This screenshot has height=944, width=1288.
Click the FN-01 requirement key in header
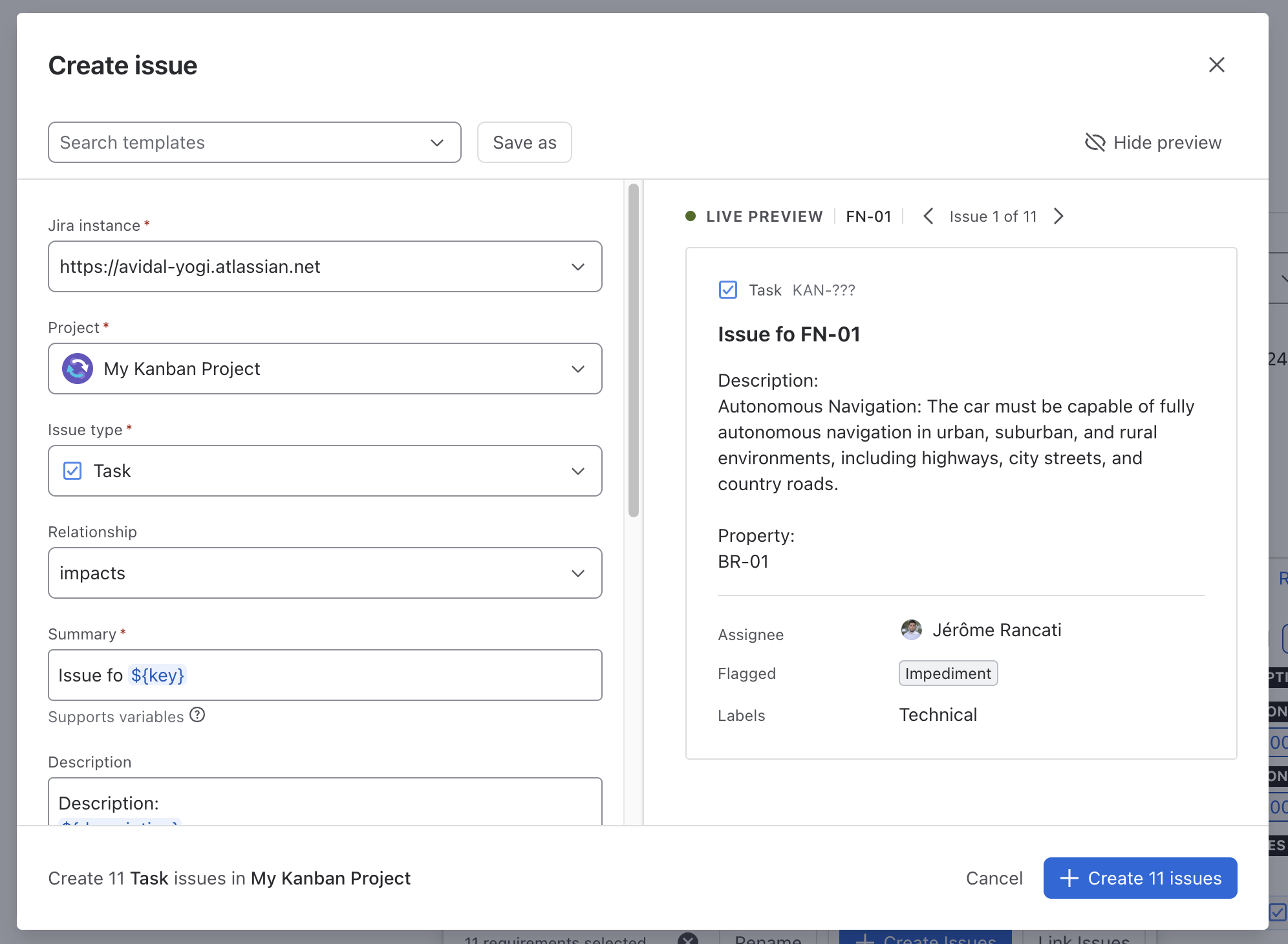868,216
